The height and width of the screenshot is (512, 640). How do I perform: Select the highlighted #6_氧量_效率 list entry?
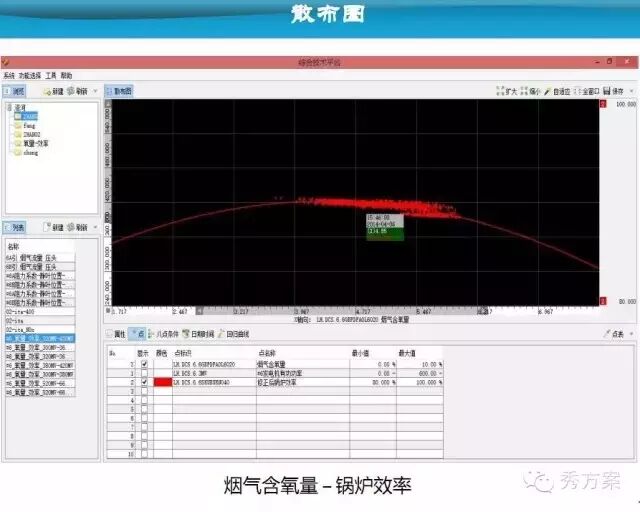tap(40, 338)
